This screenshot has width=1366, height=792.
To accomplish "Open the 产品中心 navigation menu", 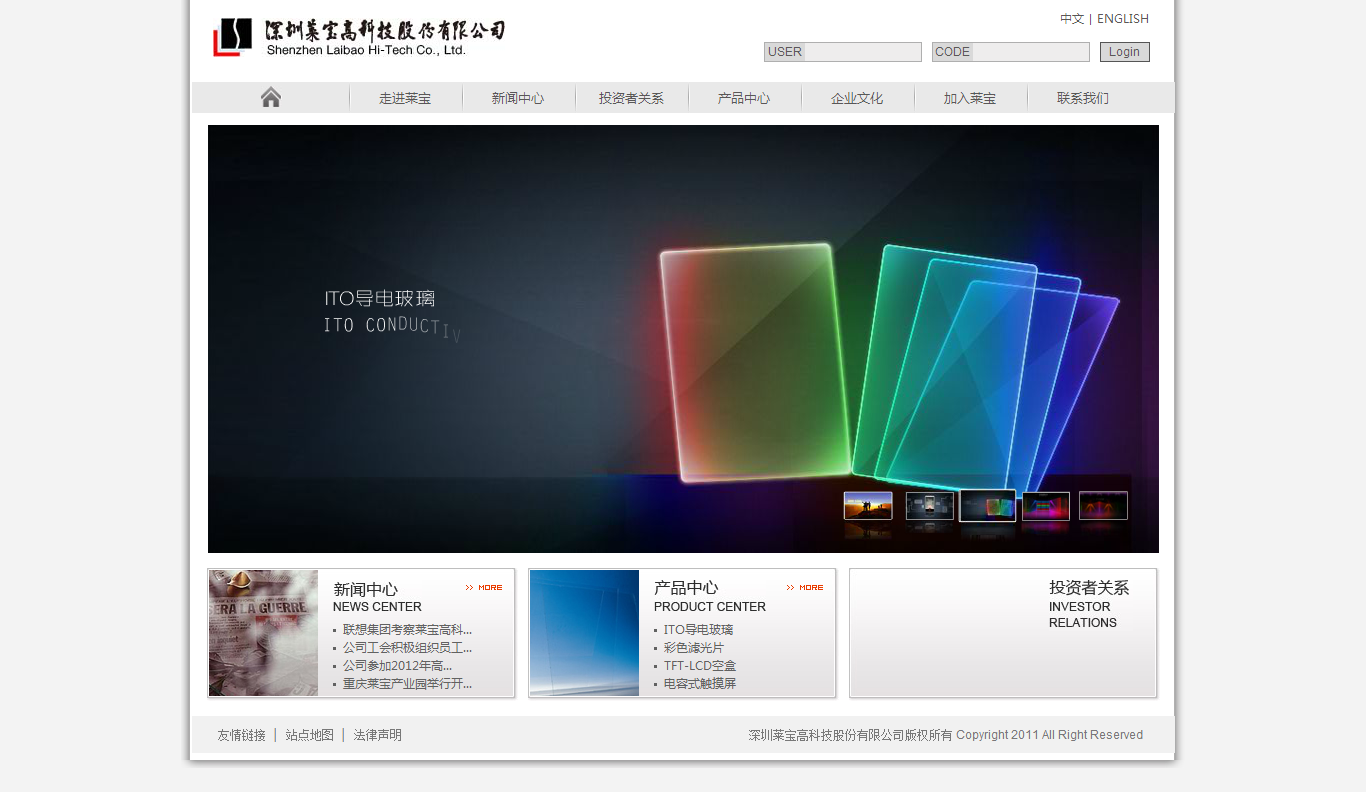I will [744, 98].
